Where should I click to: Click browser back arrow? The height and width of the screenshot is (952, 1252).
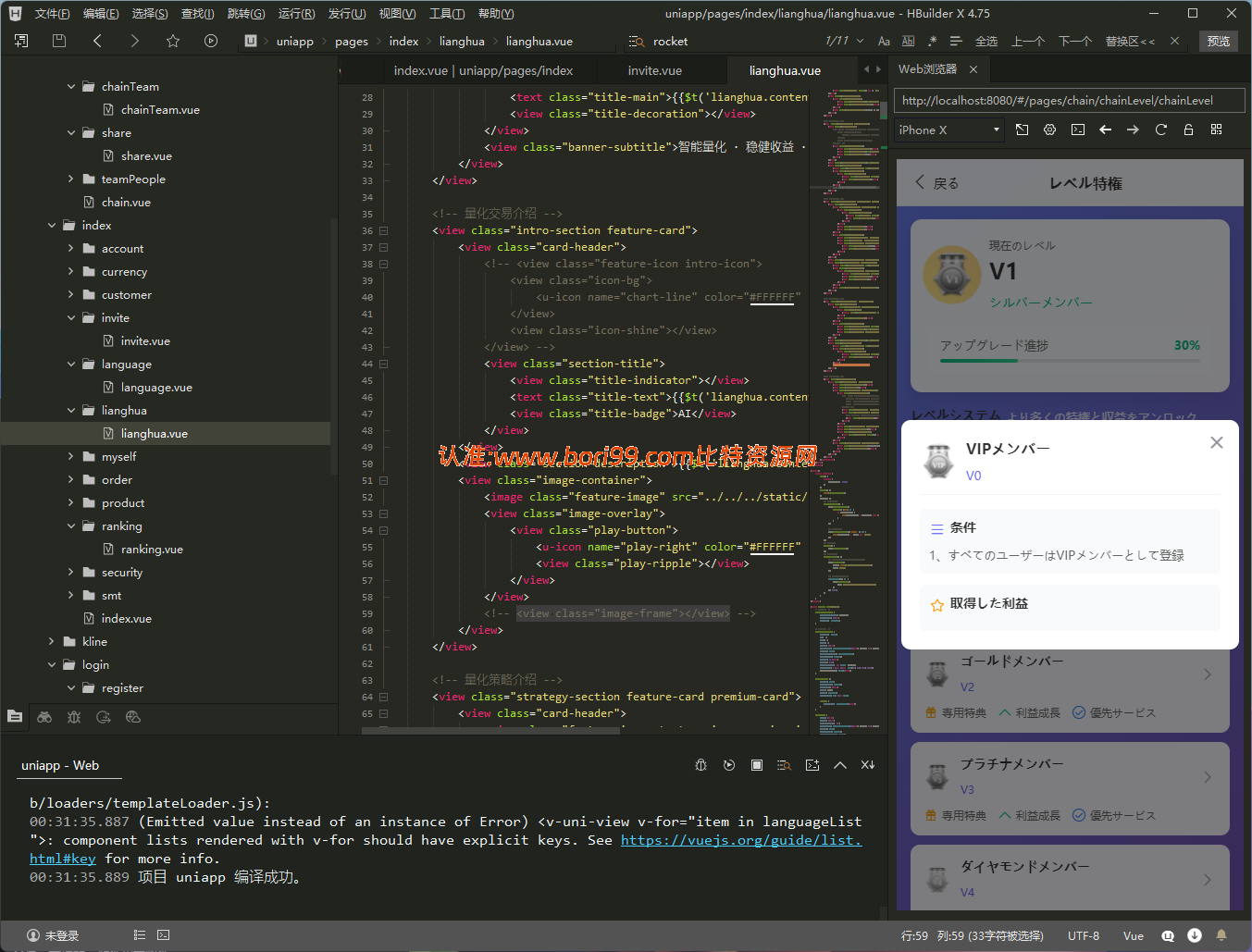[x=1106, y=130]
